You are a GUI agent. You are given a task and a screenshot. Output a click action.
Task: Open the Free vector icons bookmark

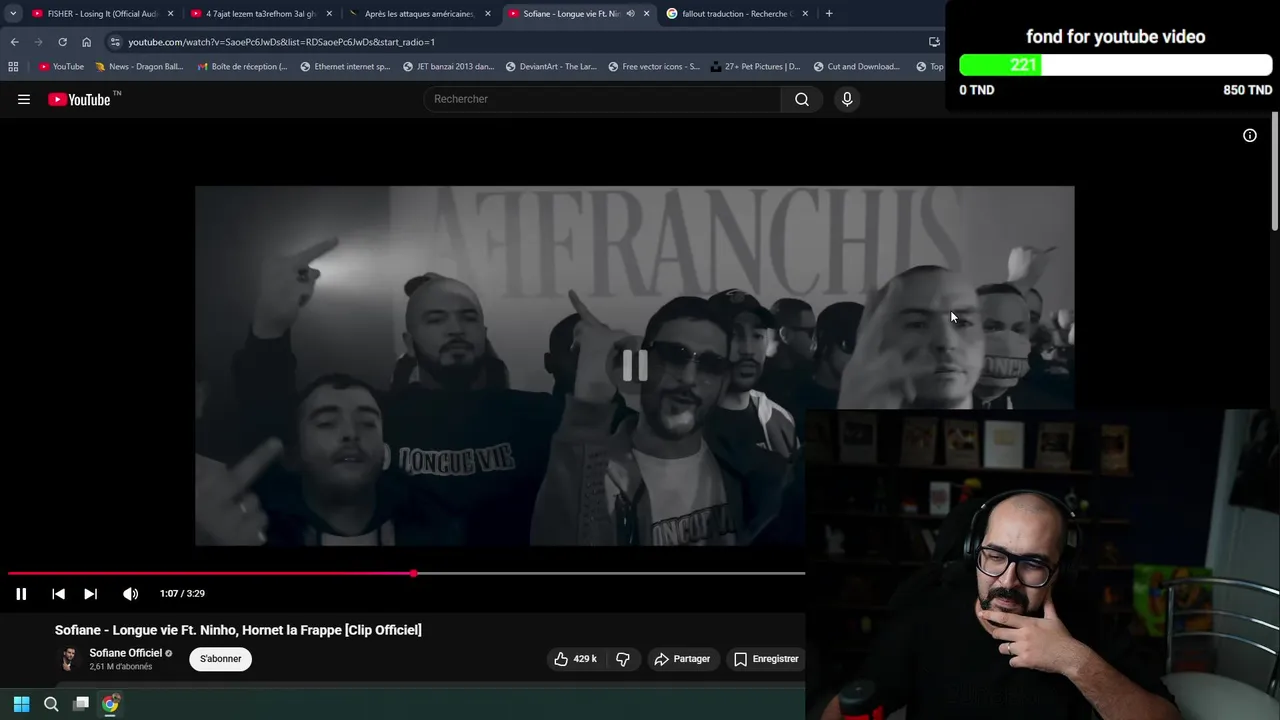tap(654, 67)
